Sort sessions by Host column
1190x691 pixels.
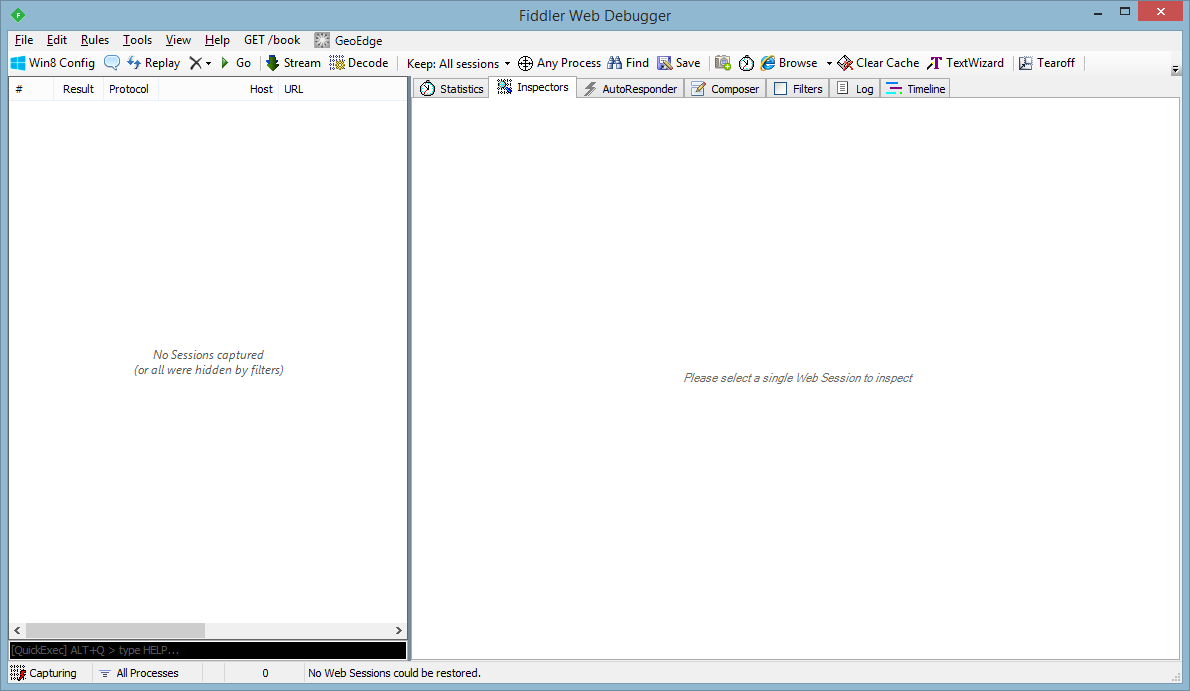(x=218, y=89)
